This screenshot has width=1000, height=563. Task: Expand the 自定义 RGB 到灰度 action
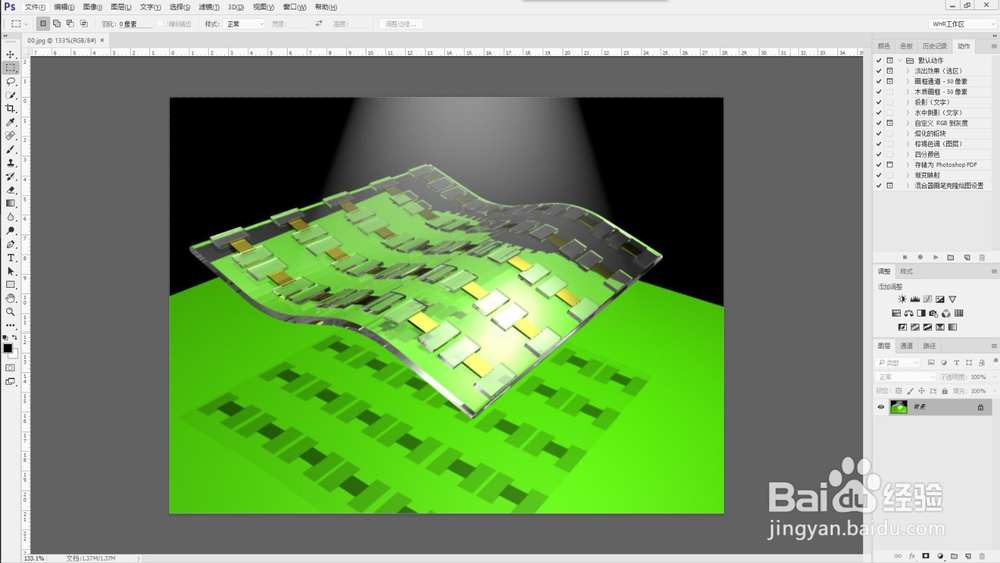pos(908,123)
